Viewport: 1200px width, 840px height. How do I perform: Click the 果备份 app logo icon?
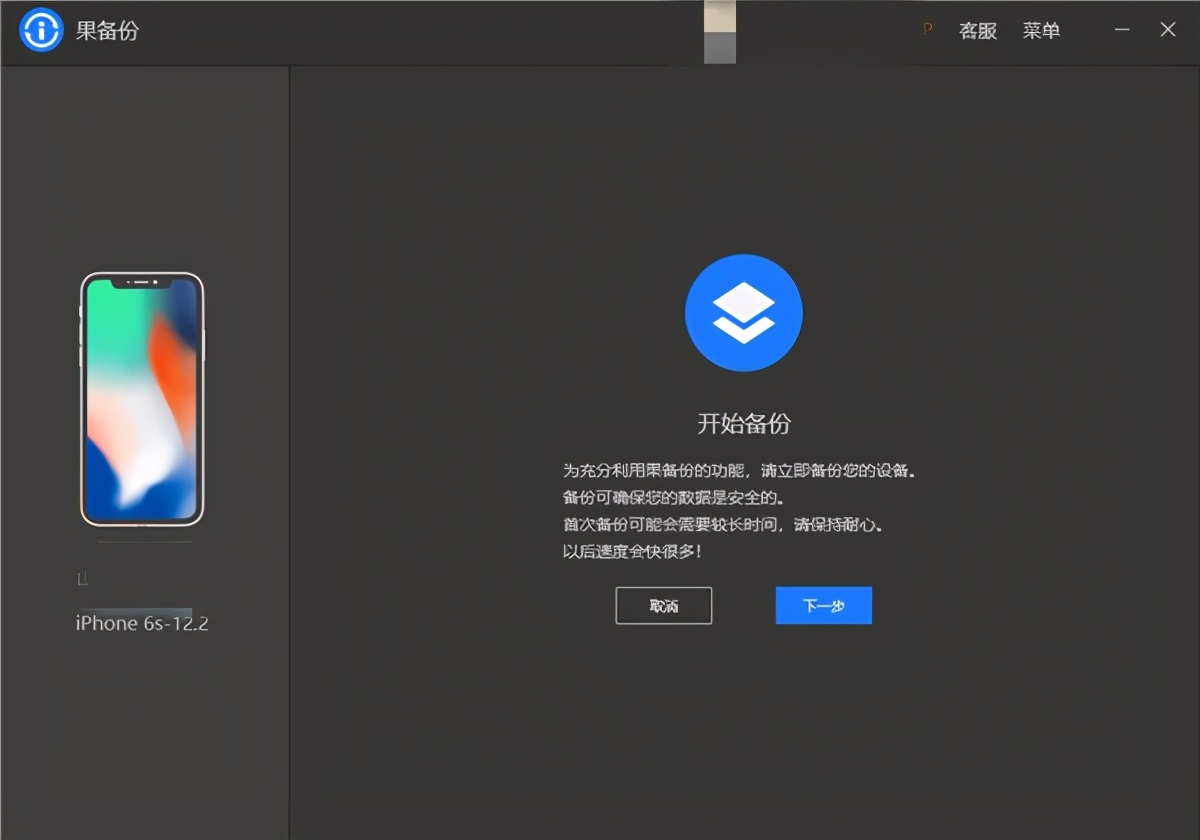pyautogui.click(x=40, y=30)
